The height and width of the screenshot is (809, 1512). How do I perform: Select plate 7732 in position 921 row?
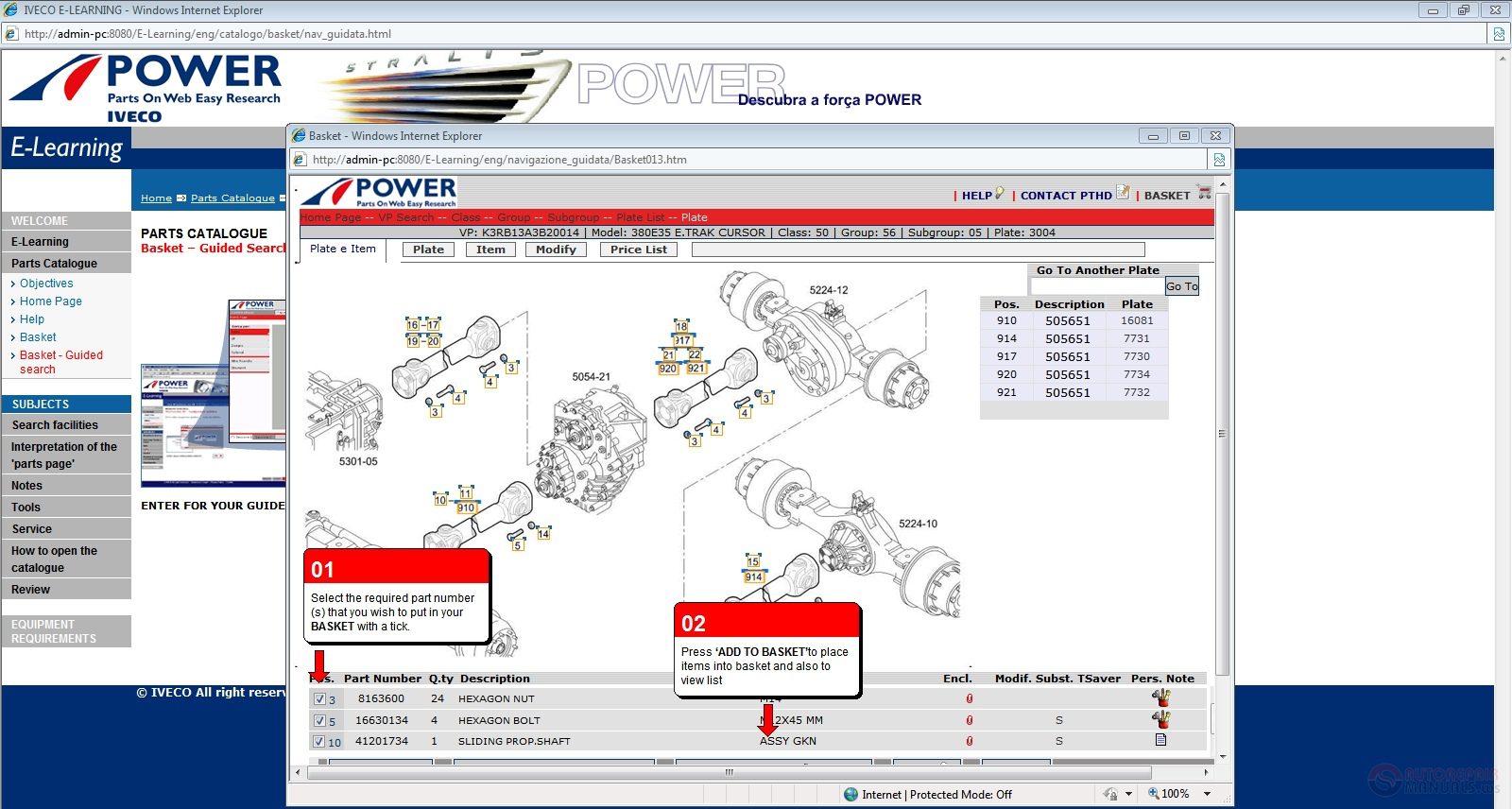[x=1137, y=392]
